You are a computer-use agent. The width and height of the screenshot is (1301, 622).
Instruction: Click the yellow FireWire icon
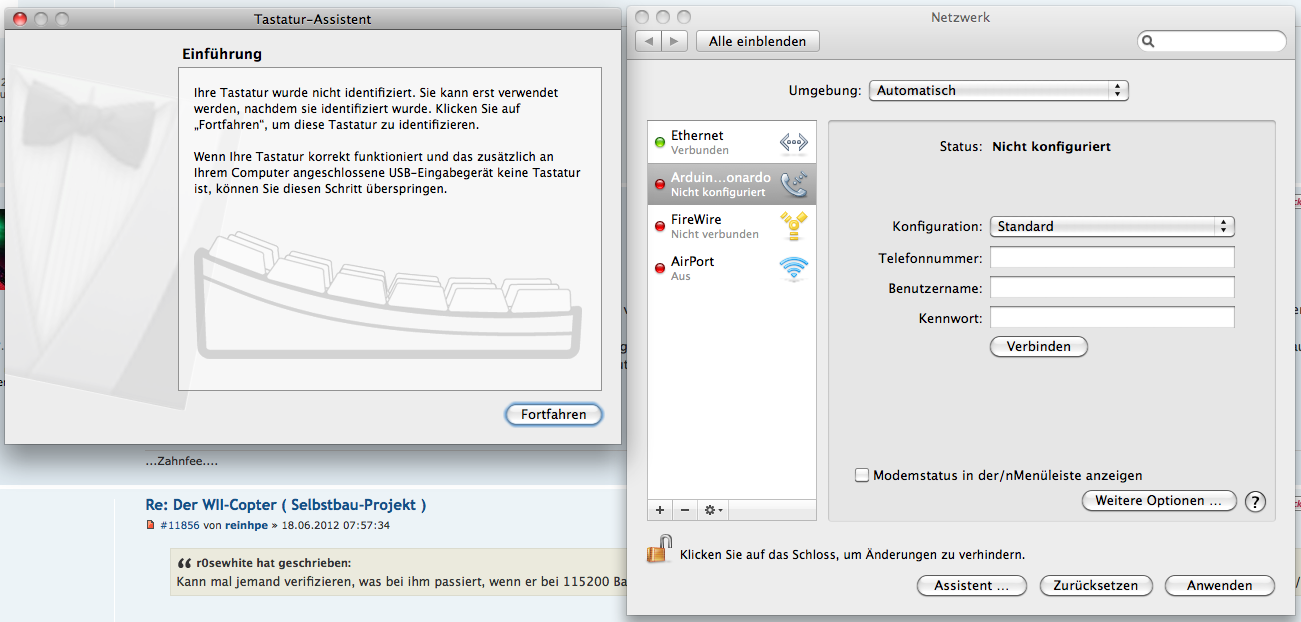(794, 226)
